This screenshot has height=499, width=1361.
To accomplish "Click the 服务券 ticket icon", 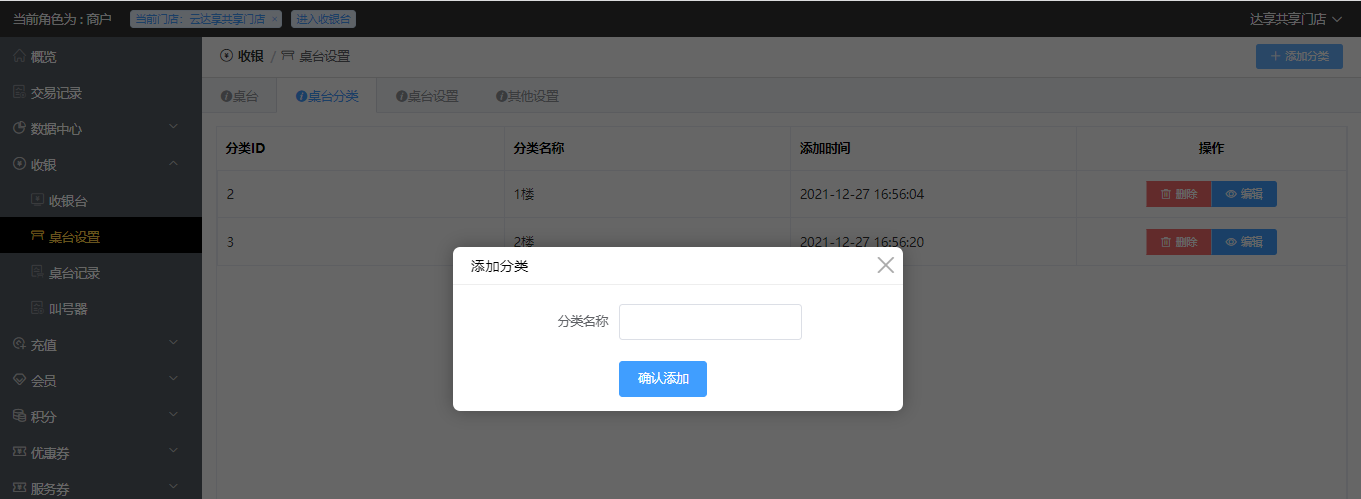I will [19, 488].
